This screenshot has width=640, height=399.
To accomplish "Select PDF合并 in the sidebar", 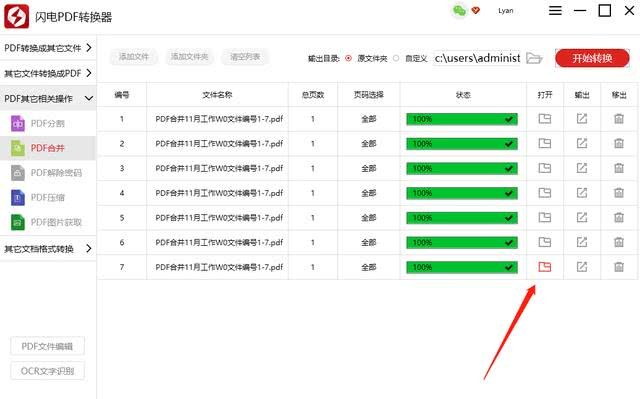I will pyautogui.click(x=48, y=148).
